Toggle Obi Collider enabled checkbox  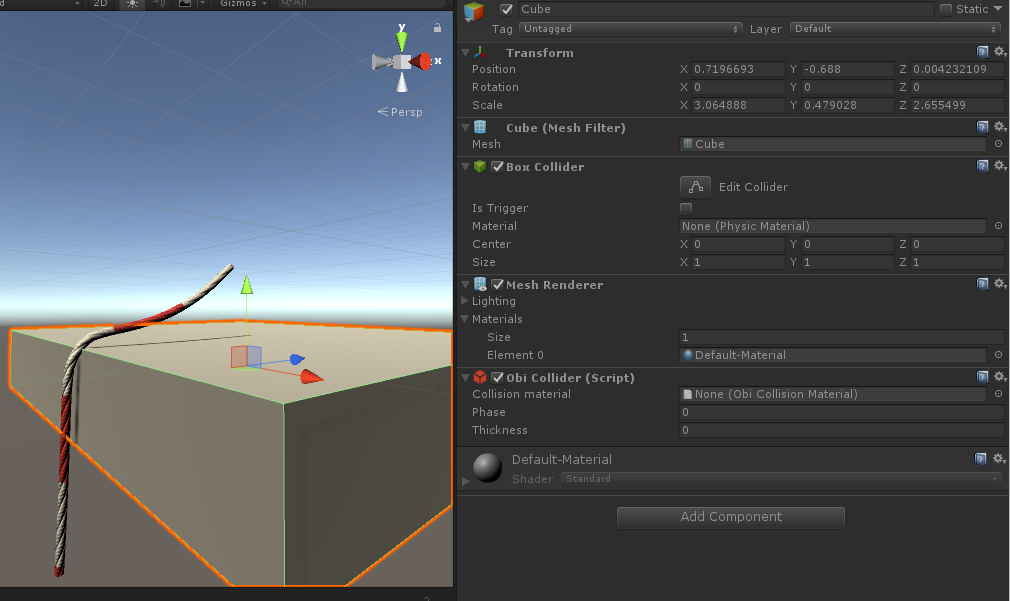pos(497,378)
